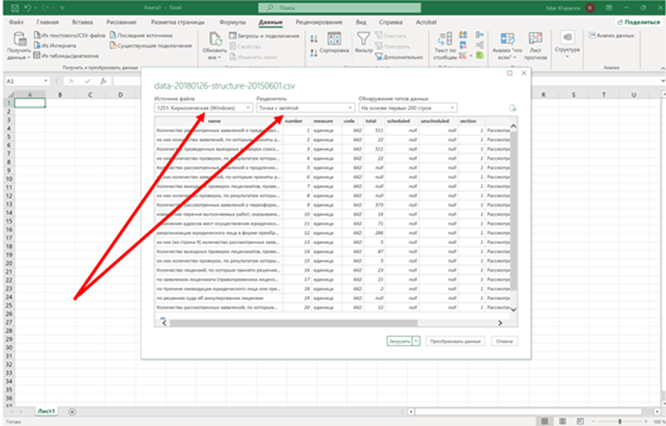Click the file icon beside the data type dropdown
The image size is (666, 426).
point(513,108)
